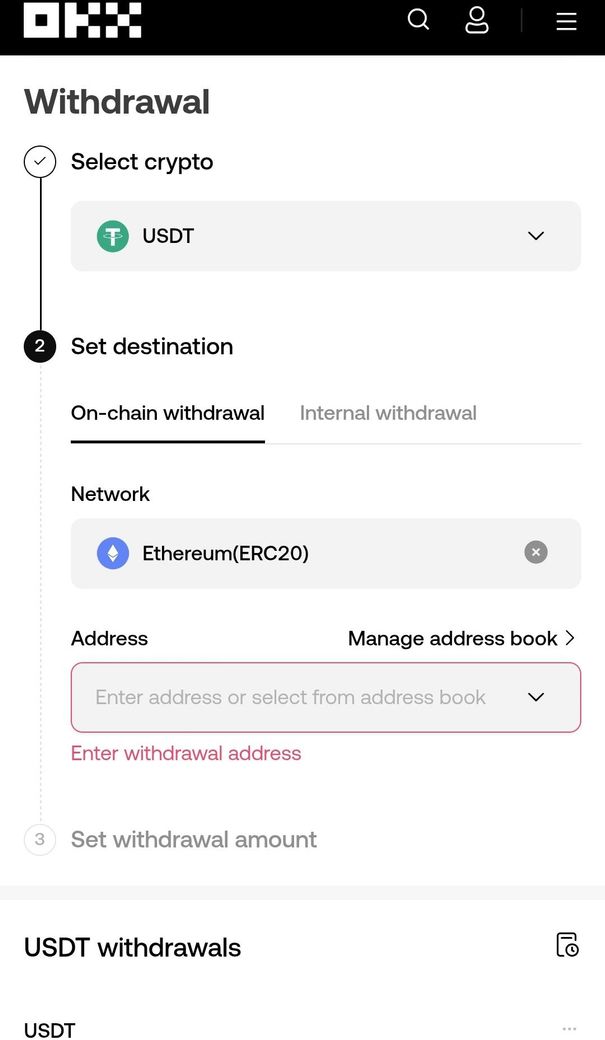Open the USDT withdrawal history icon
605x1040 pixels.
pyautogui.click(x=567, y=945)
